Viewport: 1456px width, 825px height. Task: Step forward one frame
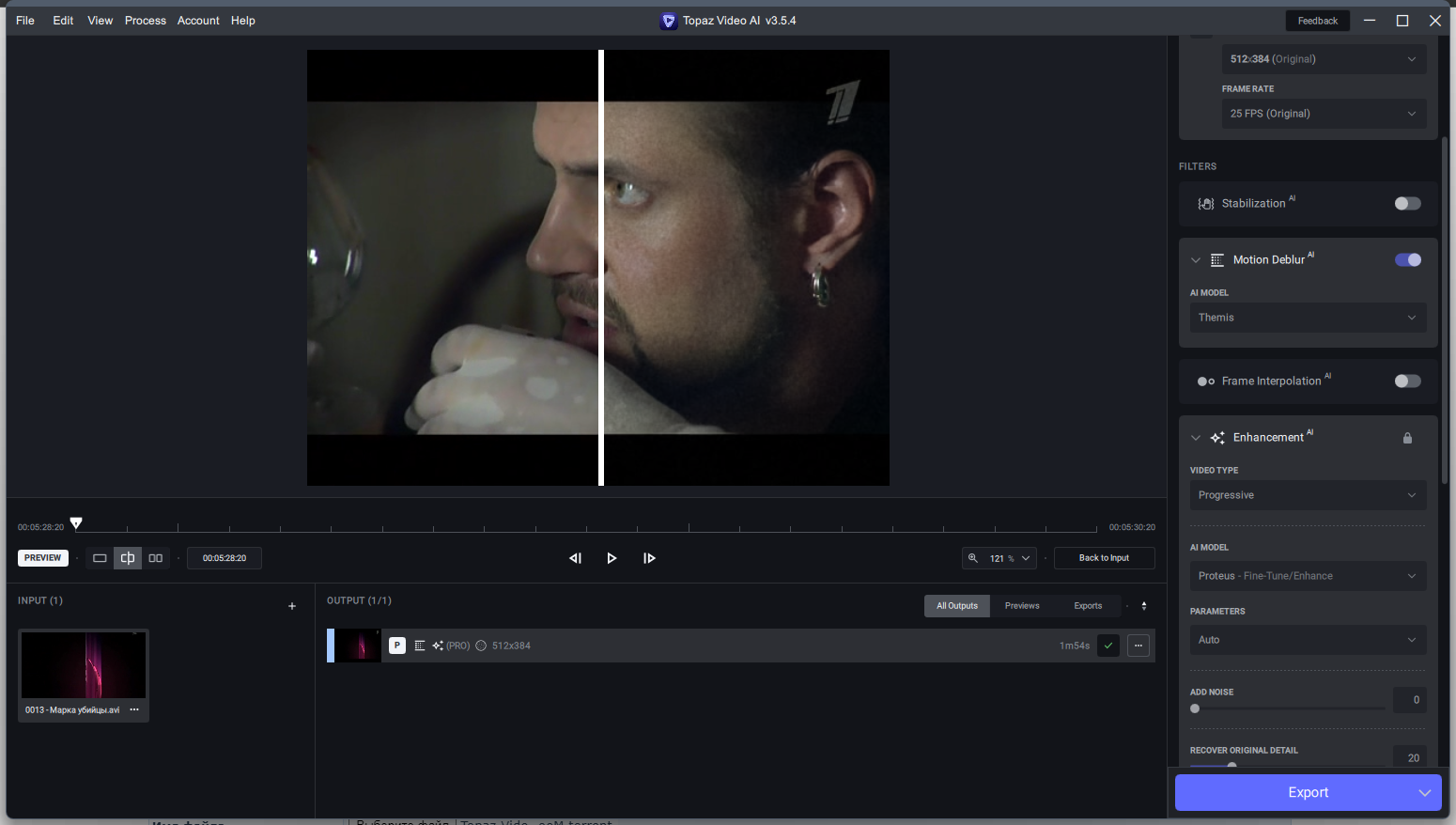click(649, 558)
